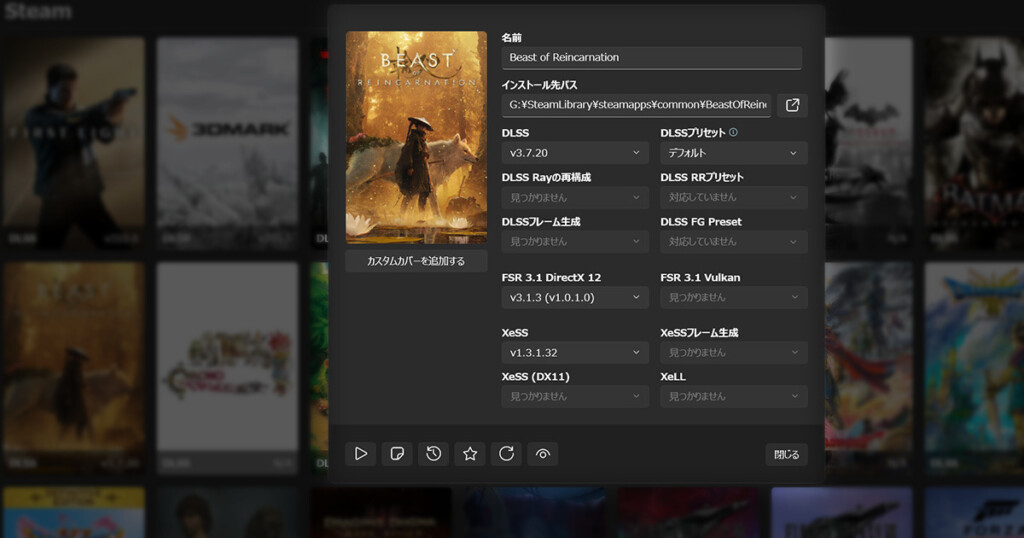Click the refresh icon in the bottom toolbar
The height and width of the screenshot is (538, 1024).
click(507, 454)
